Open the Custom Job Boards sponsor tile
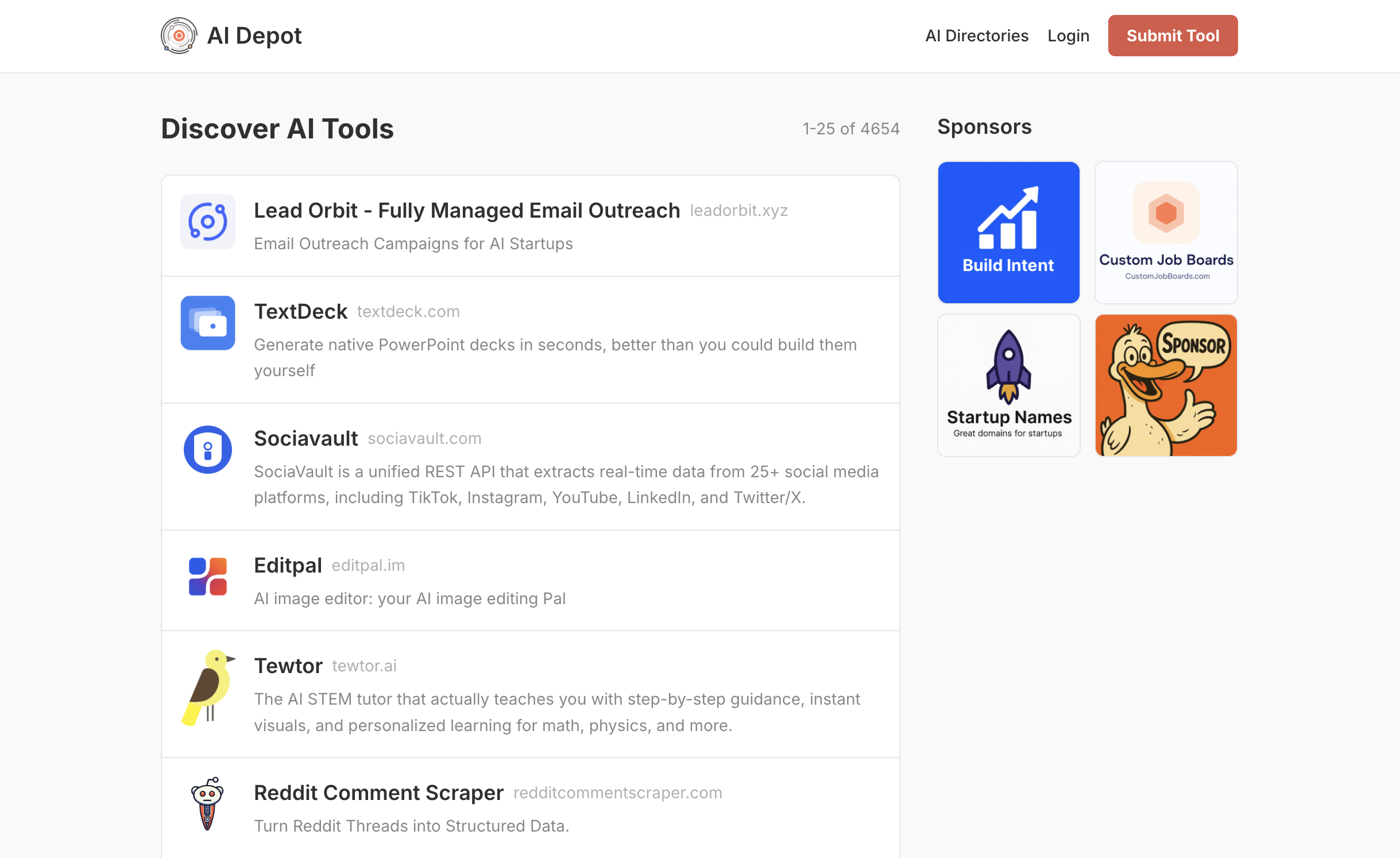Viewport: 1400px width, 858px height. point(1166,233)
